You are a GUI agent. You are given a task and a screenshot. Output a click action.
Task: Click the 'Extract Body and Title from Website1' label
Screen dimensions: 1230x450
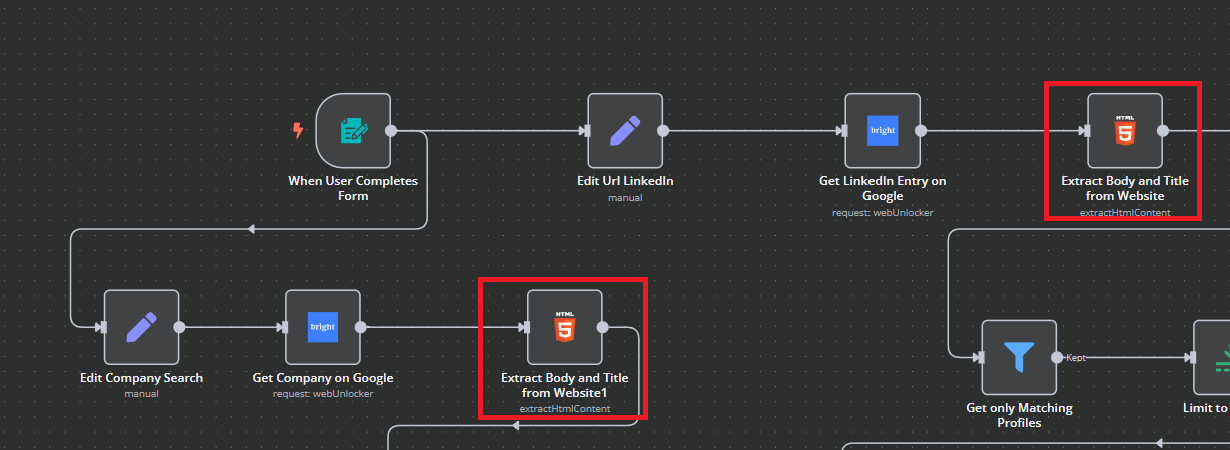(x=565, y=385)
